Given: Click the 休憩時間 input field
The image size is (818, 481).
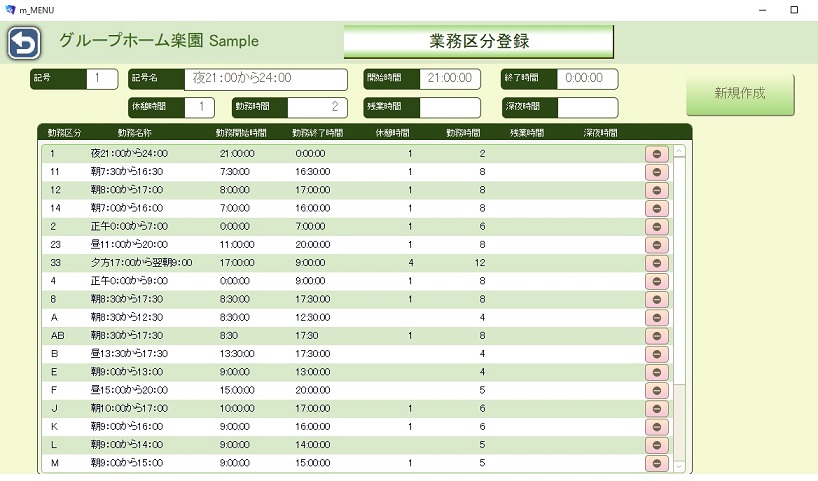Looking at the screenshot, I should (191, 107).
